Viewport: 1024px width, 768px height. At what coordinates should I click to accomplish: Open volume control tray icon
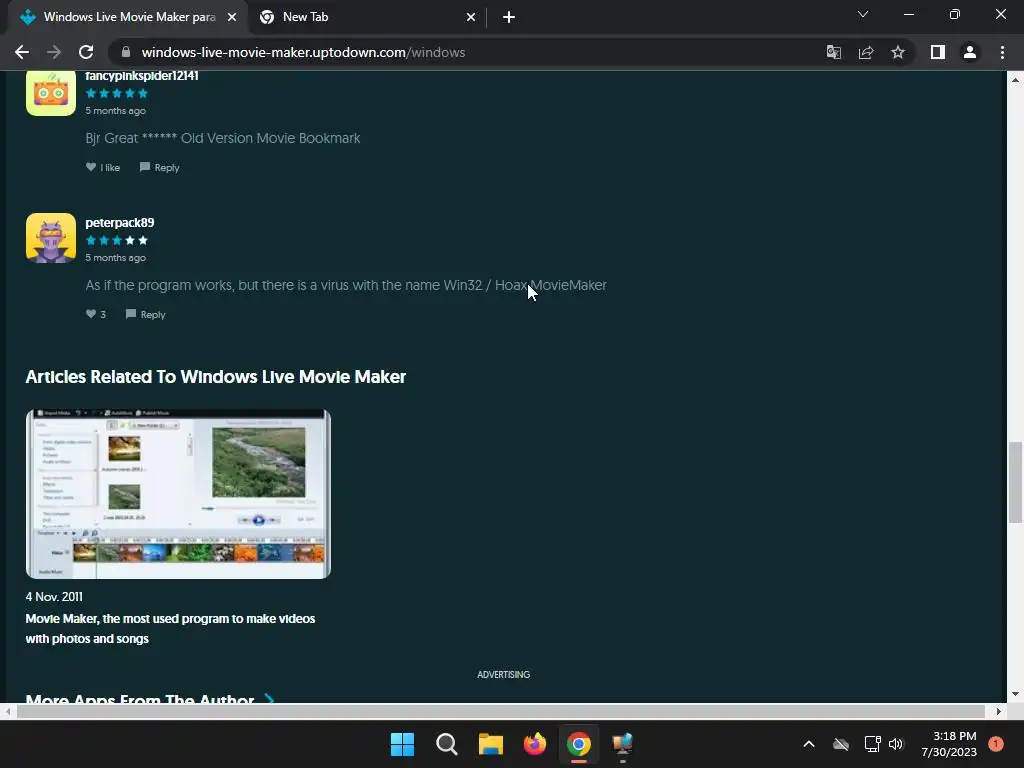(x=896, y=744)
